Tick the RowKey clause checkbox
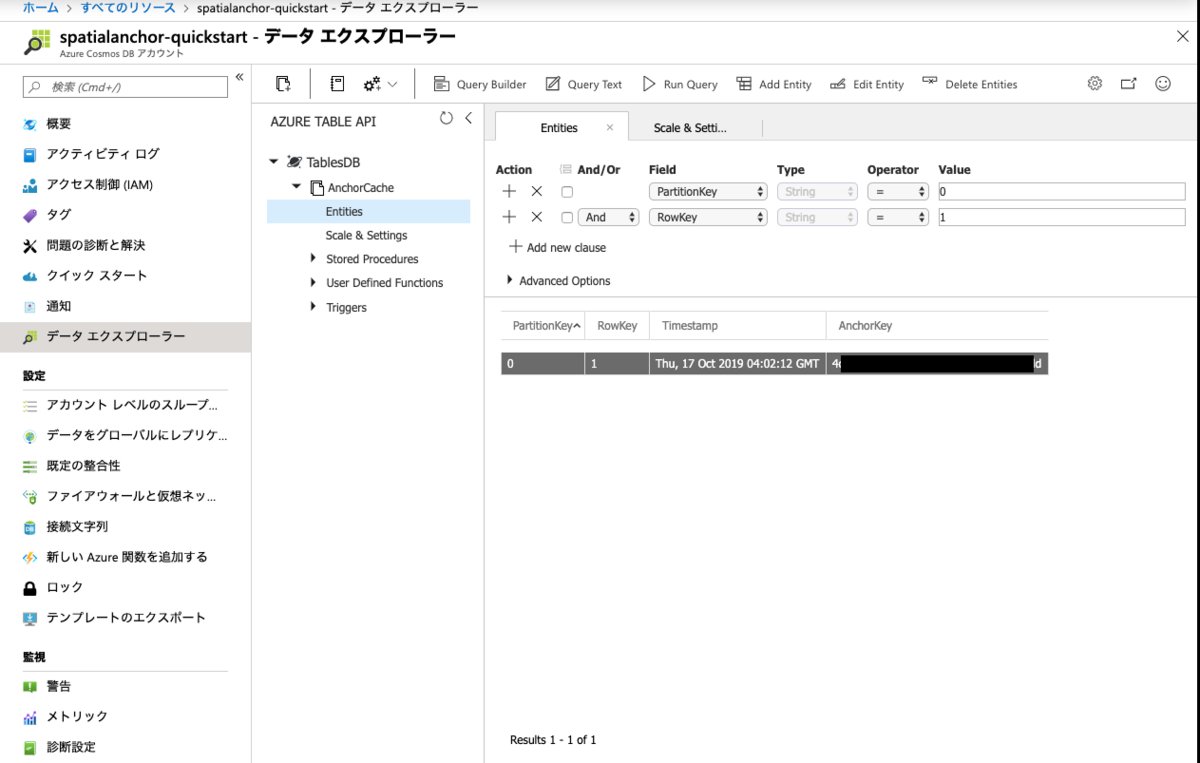 point(567,218)
